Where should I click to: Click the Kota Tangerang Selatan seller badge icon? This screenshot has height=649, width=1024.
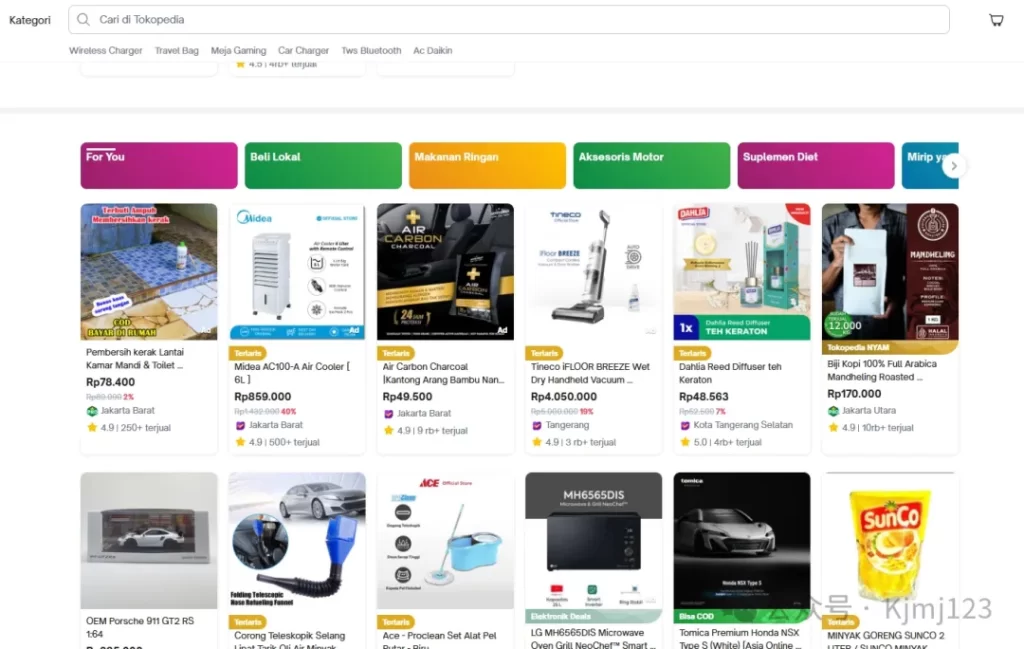[684, 425]
